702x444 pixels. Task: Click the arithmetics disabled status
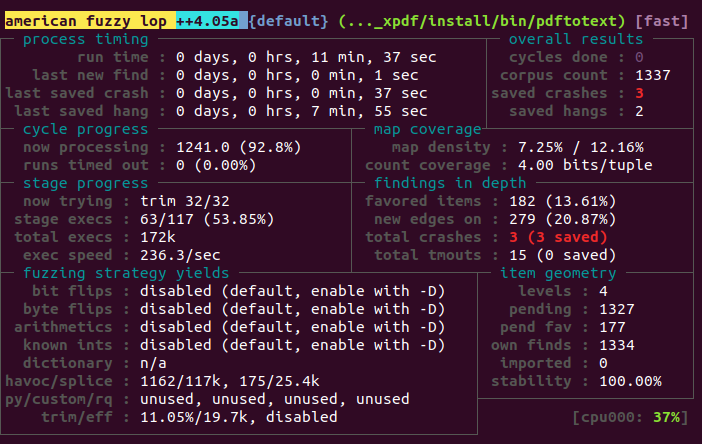click(293, 327)
